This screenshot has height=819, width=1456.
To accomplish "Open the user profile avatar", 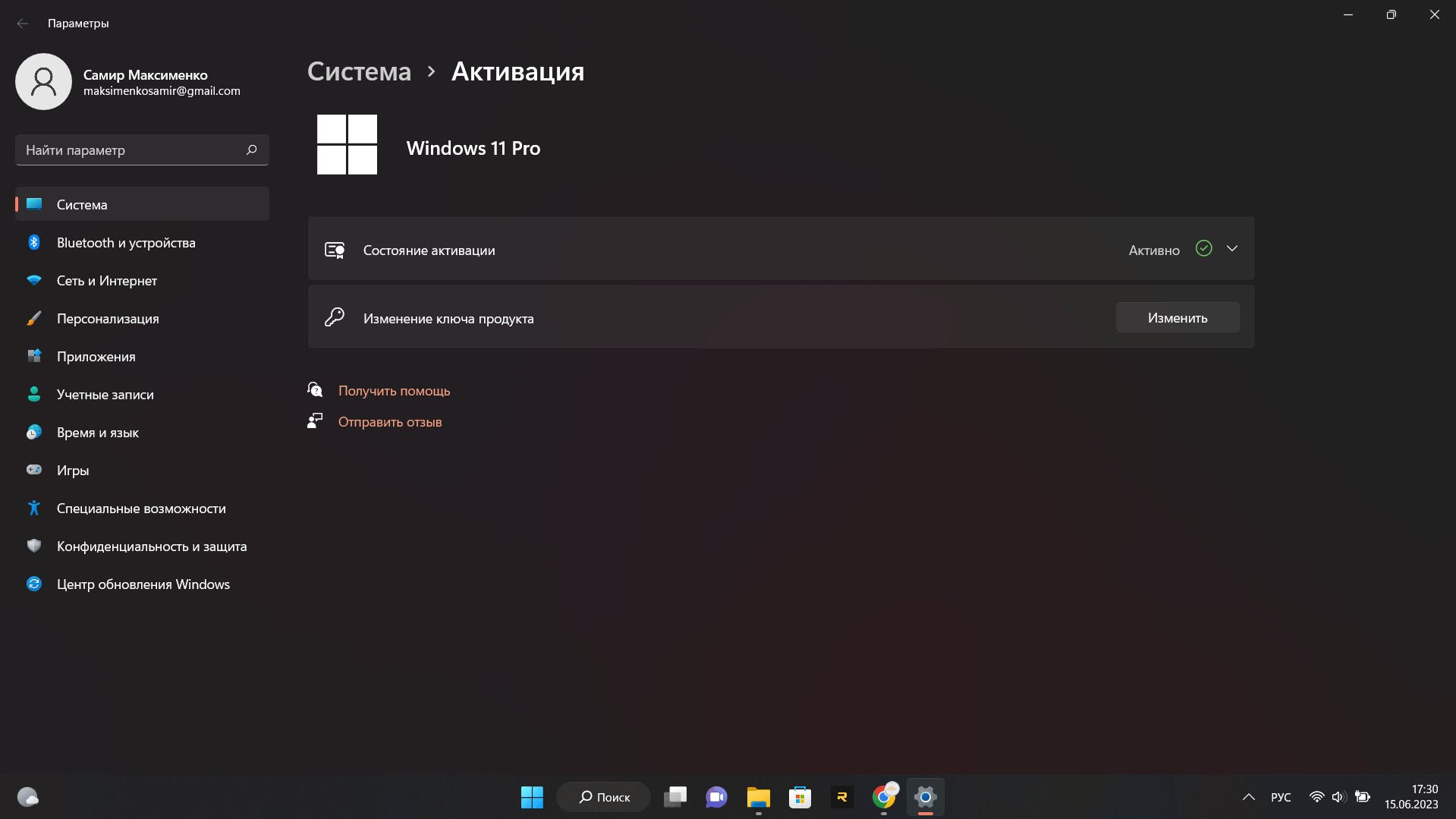I will click(x=43, y=81).
